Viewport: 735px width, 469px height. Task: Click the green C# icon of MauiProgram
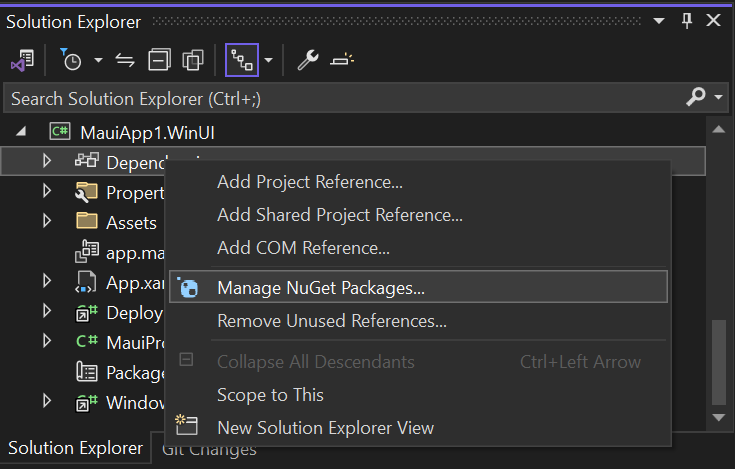87,341
